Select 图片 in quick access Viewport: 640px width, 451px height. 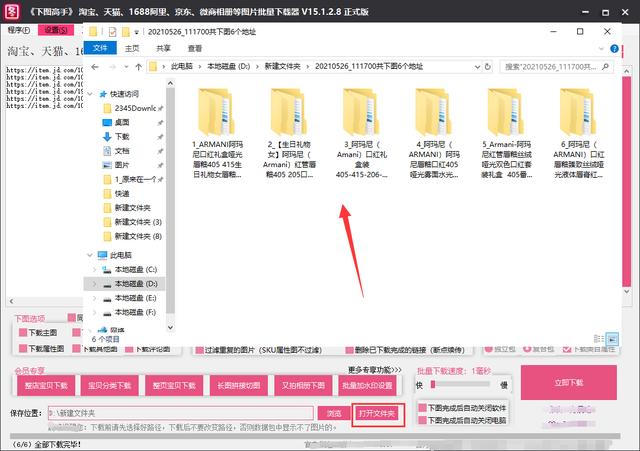click(122, 165)
